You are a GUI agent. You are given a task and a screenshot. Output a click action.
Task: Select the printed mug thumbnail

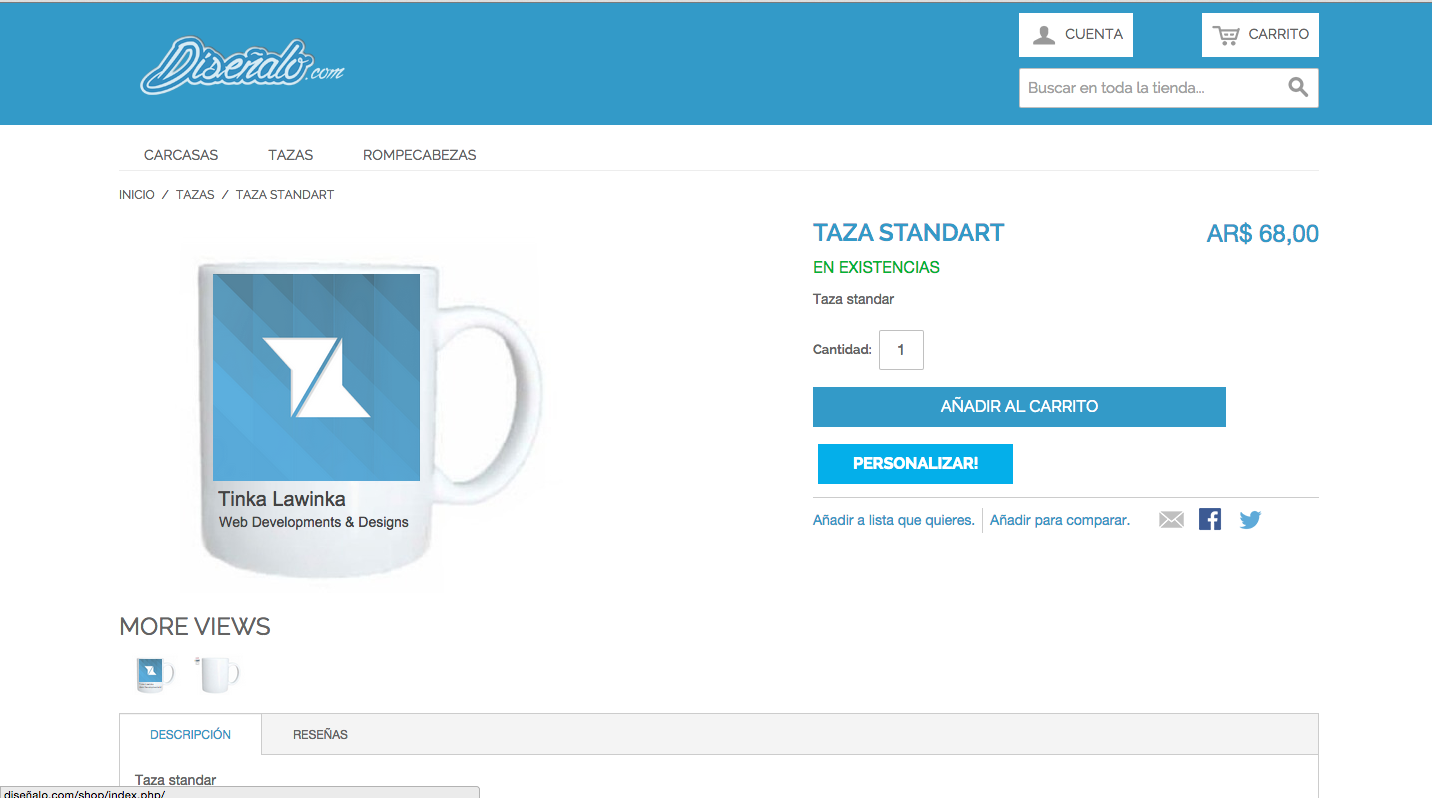pyautogui.click(x=154, y=675)
